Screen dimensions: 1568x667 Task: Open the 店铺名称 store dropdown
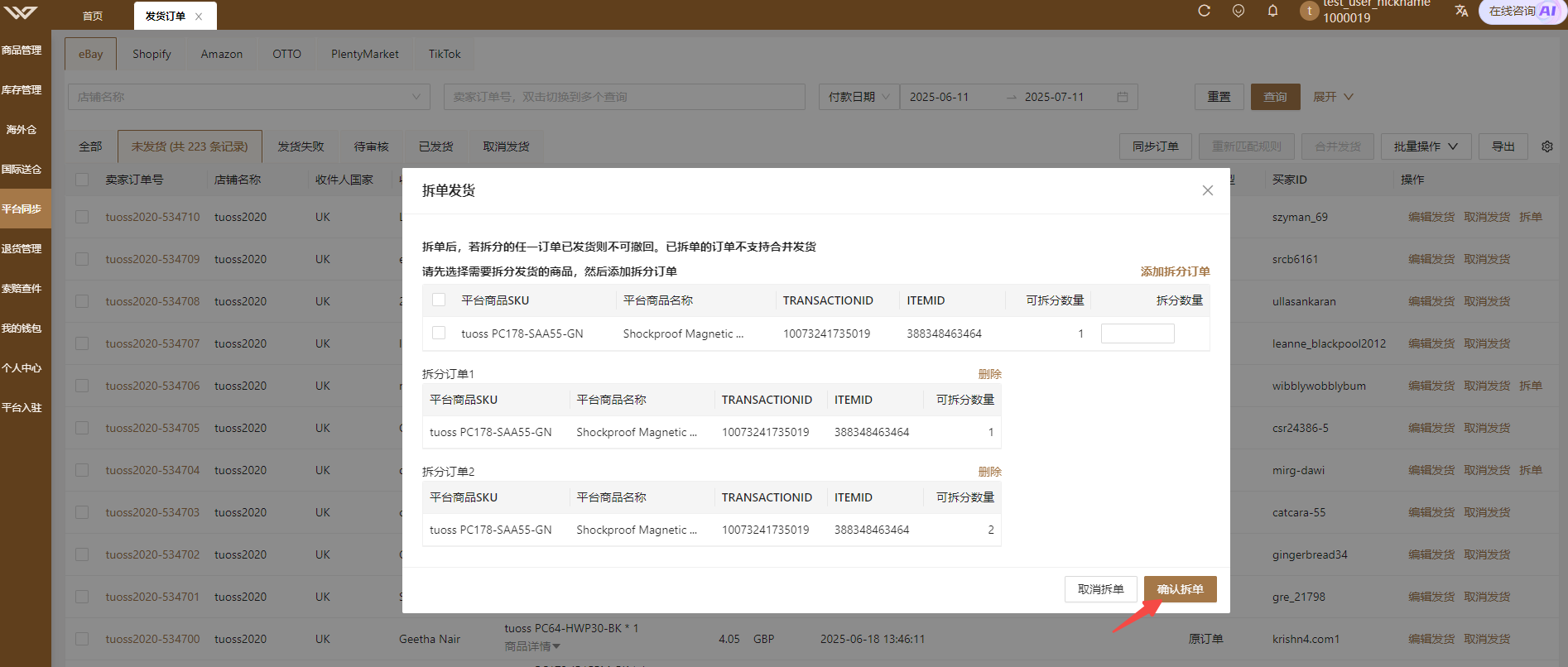pos(249,97)
